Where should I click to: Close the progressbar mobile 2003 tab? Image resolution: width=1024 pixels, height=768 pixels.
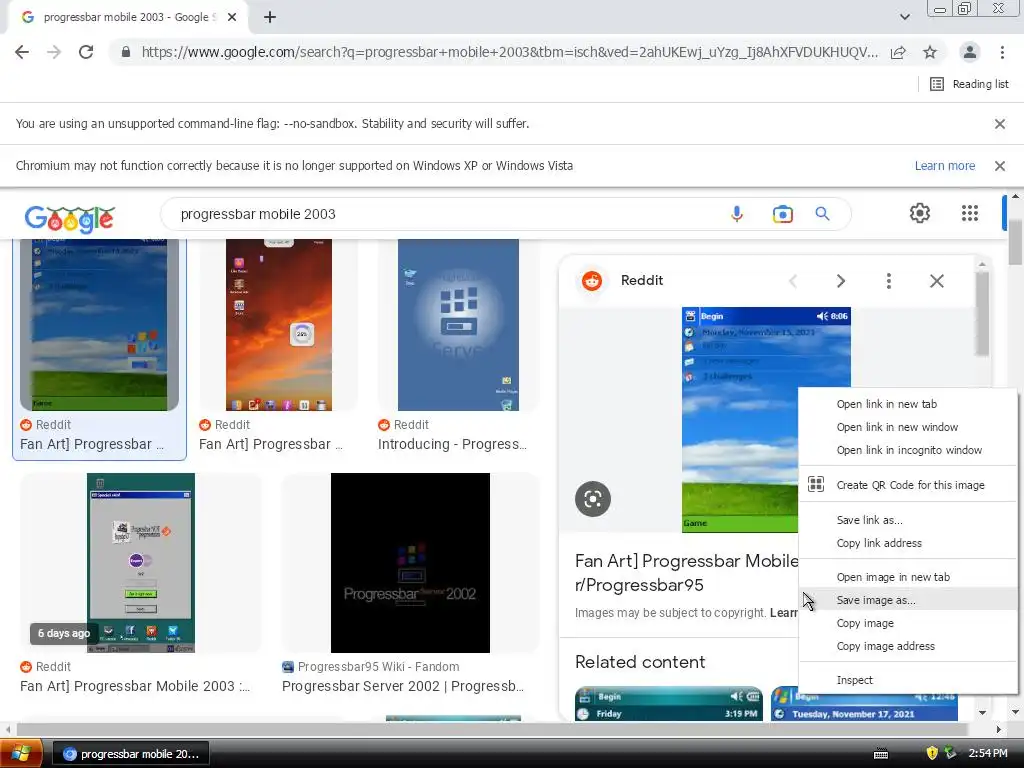[x=232, y=17]
